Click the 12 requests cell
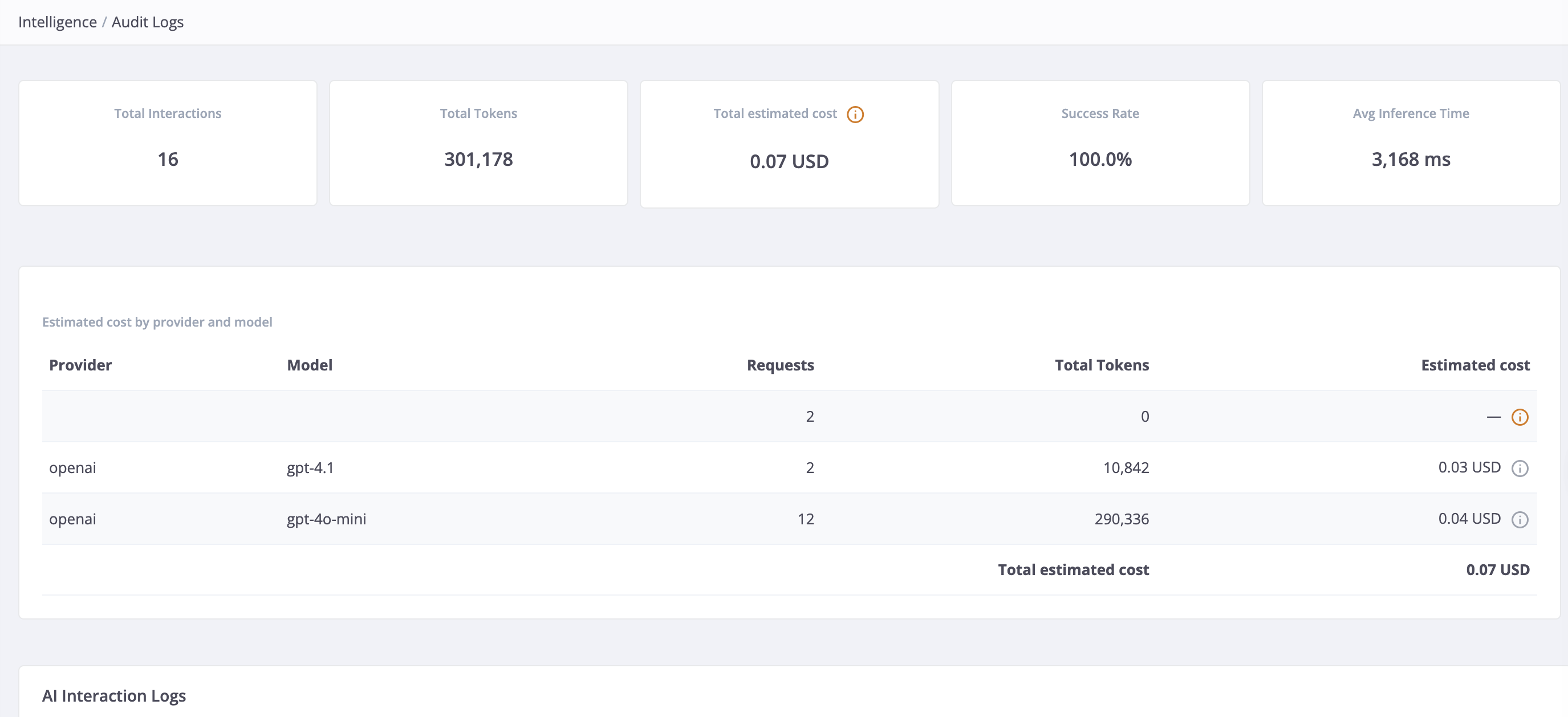Screen dimensions: 1568x717 click(806, 519)
